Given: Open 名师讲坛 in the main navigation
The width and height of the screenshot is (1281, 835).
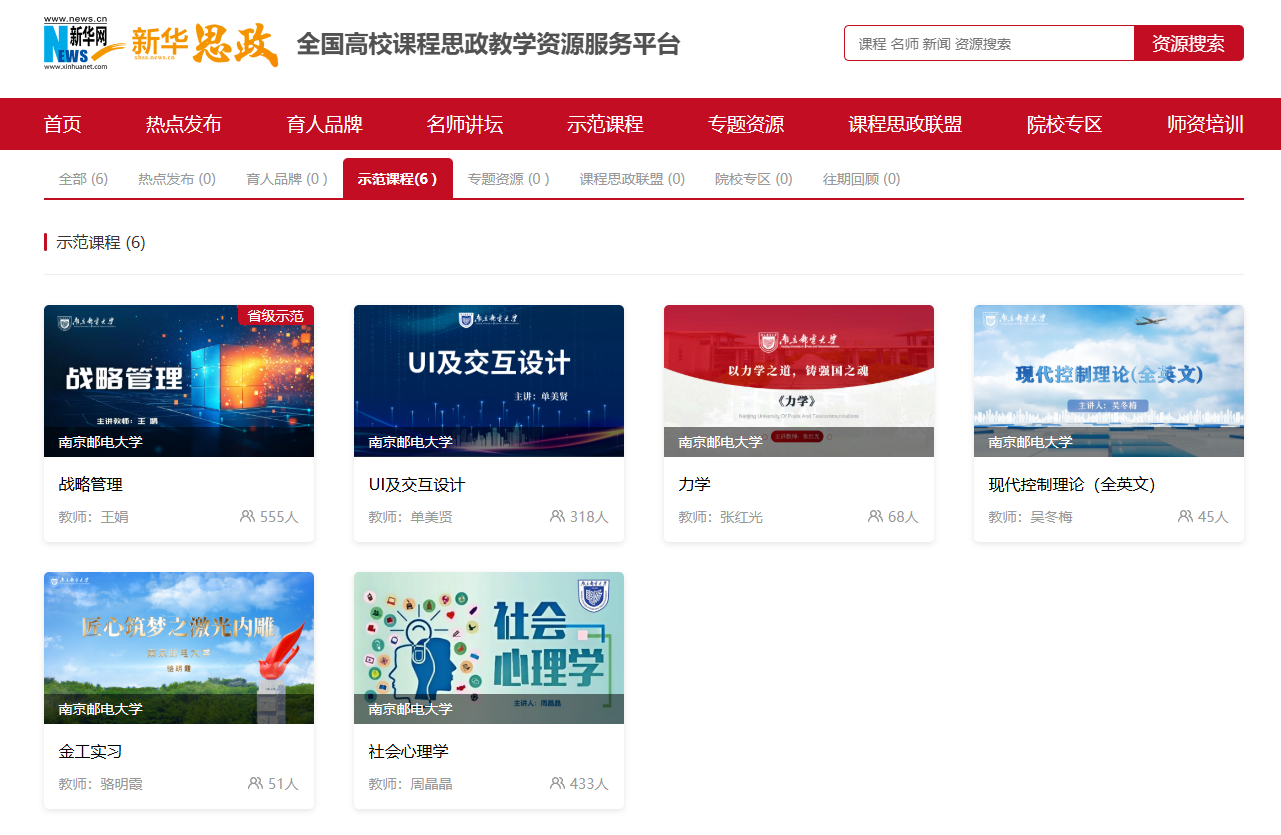Looking at the screenshot, I should click(464, 124).
